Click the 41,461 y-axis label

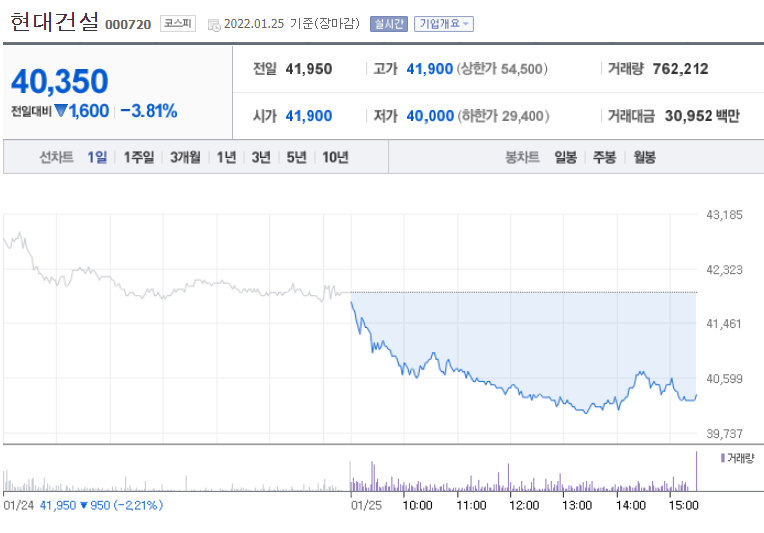[724, 324]
